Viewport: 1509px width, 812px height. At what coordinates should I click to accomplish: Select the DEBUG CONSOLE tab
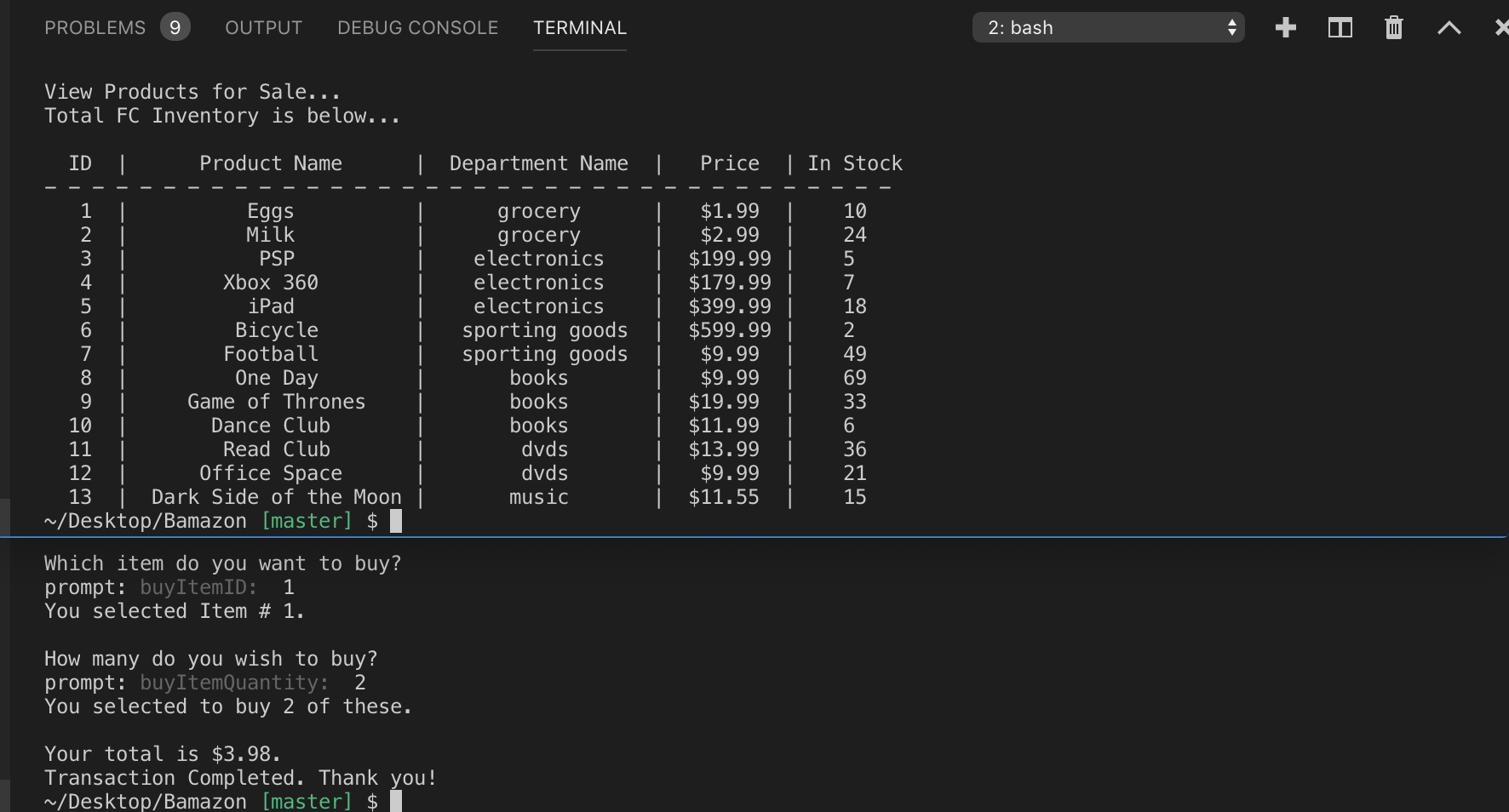pyautogui.click(x=417, y=28)
